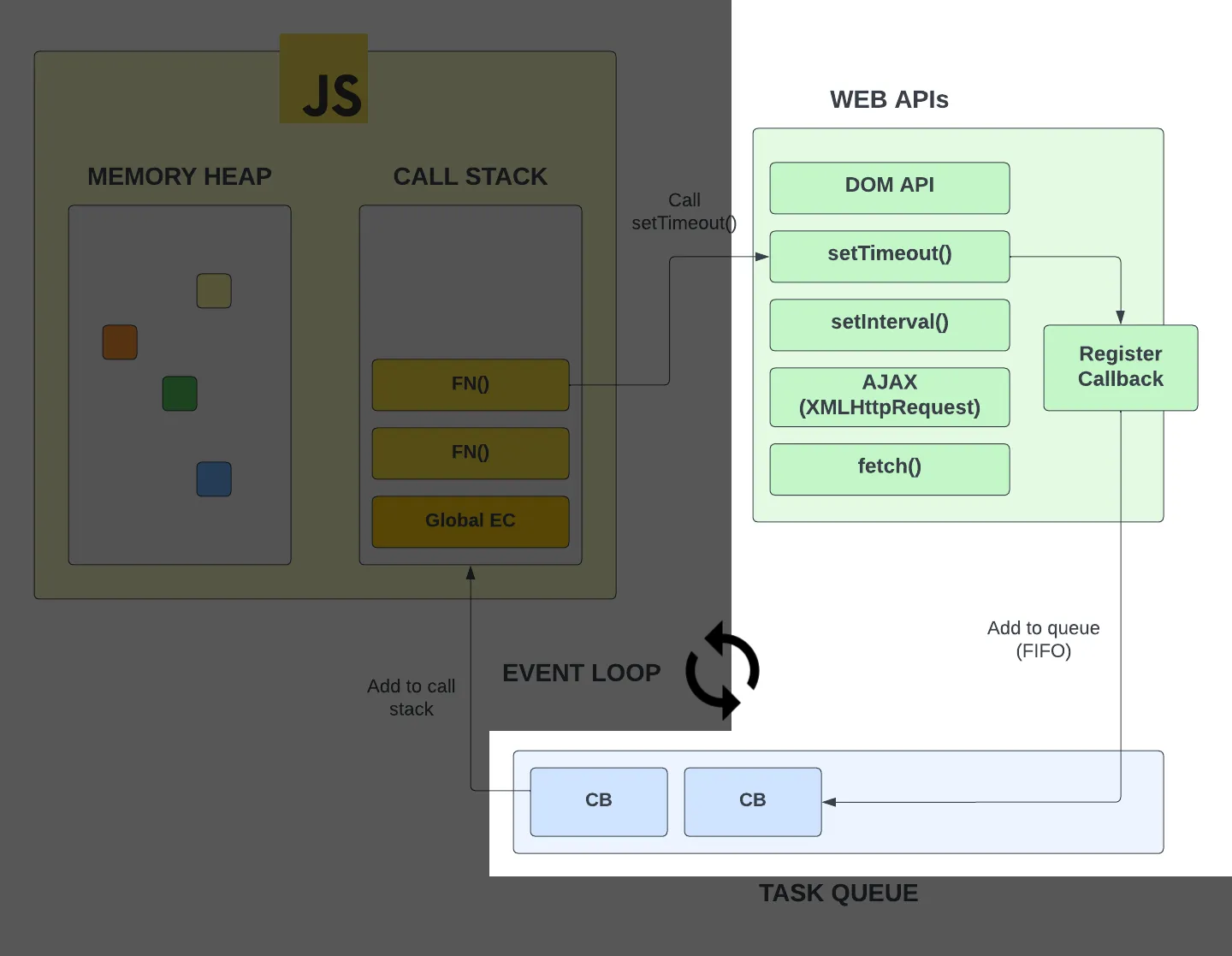1232x956 pixels.
Task: Click the fetch() box
Action: (x=889, y=468)
